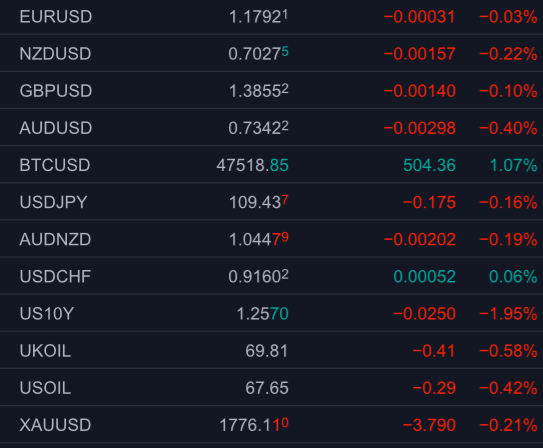This screenshot has height=448, width=543.
Task: Select the AUDNZD symbol
Action: (55, 239)
